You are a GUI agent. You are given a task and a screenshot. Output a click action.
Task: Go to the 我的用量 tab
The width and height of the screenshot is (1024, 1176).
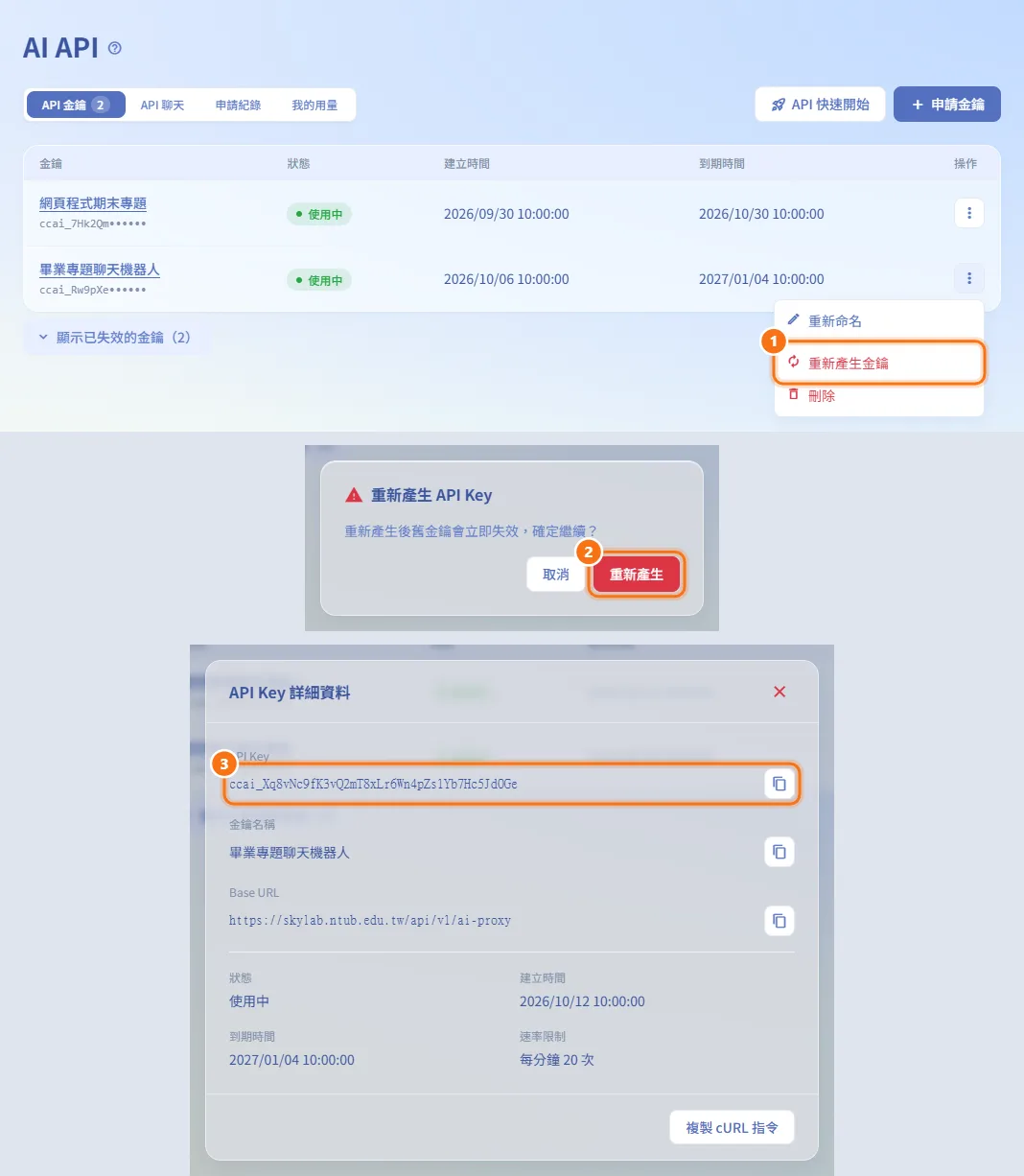pyautogui.click(x=314, y=105)
